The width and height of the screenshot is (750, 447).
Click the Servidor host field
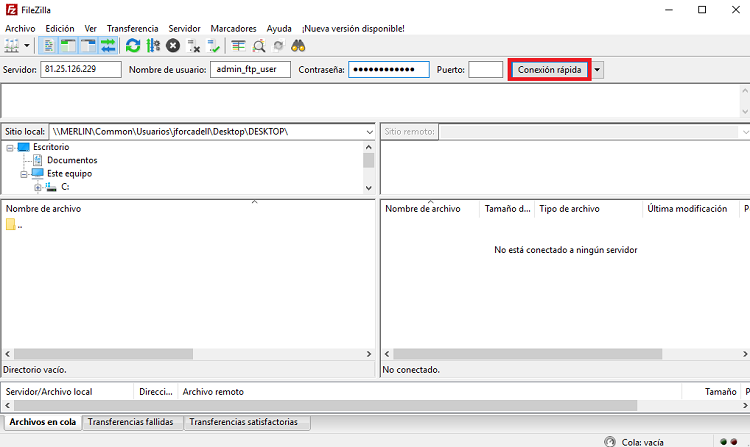(x=81, y=69)
